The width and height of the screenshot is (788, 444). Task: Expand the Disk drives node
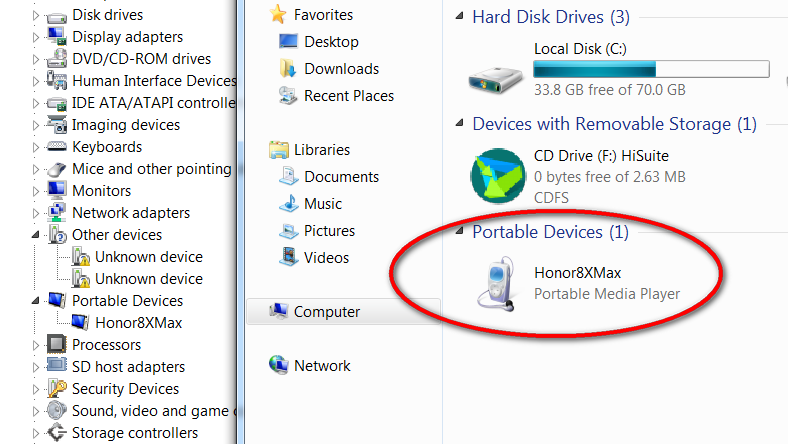36,15
